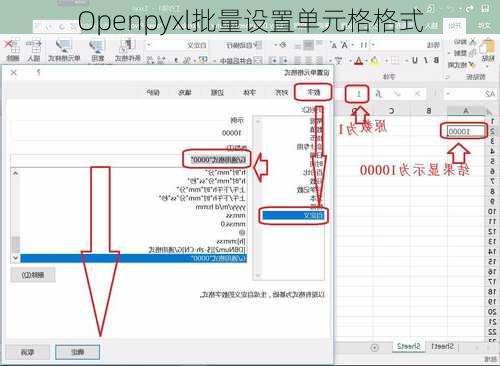The height and width of the screenshot is (366, 500).
Task: Select the [DBNum2] format row
Action: tap(197, 250)
